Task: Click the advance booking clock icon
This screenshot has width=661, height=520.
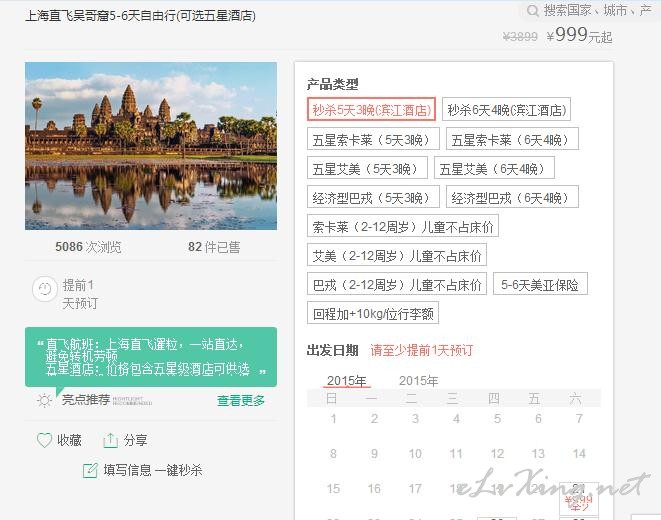Action: point(45,289)
